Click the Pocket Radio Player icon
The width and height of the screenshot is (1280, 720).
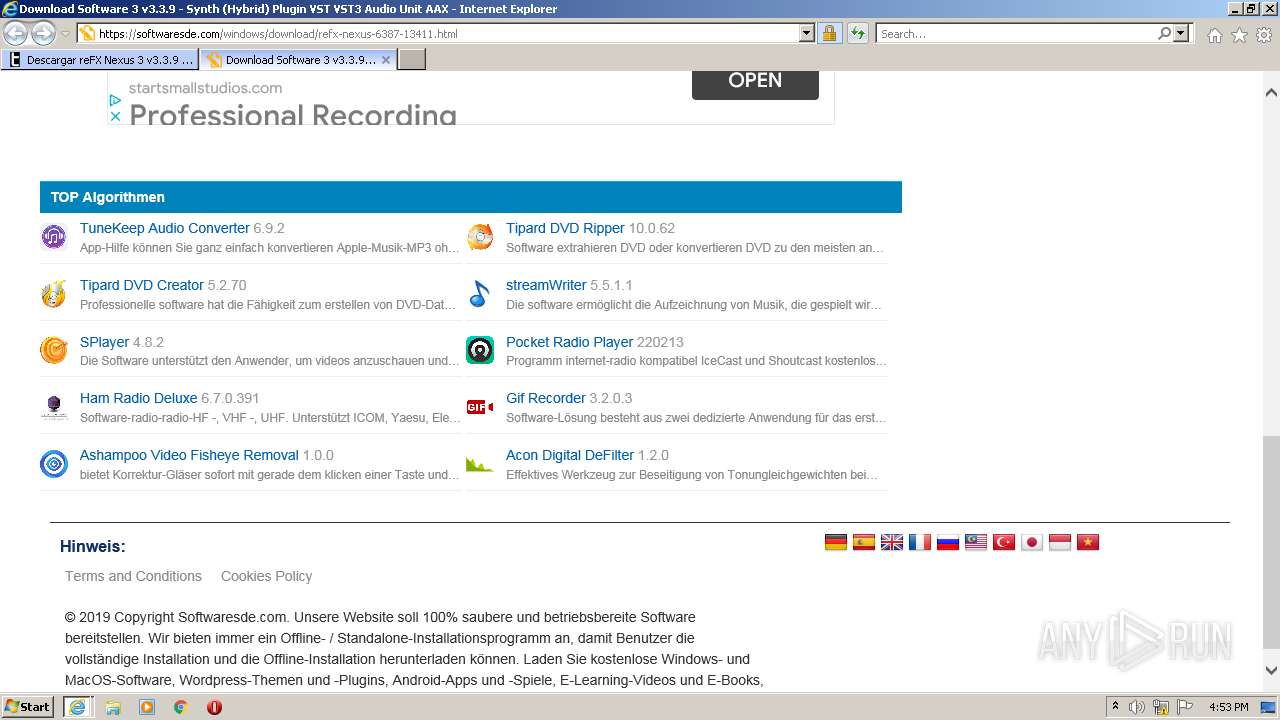(480, 350)
